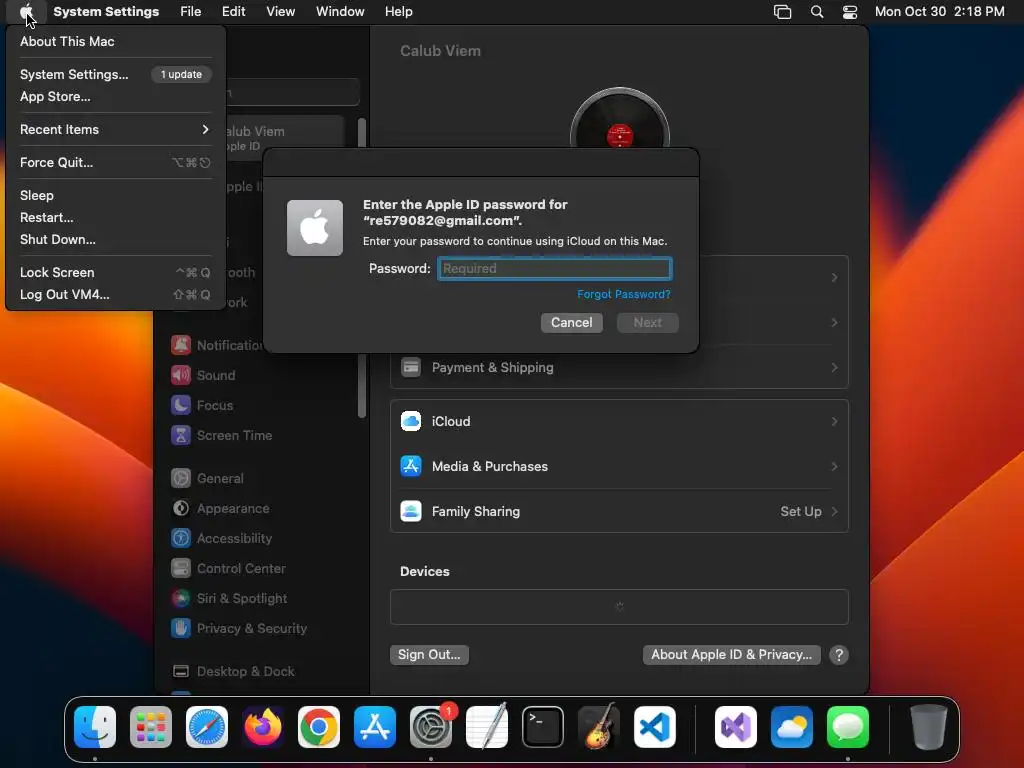
Task: Open Control Center in the menu bar
Action: click(850, 12)
